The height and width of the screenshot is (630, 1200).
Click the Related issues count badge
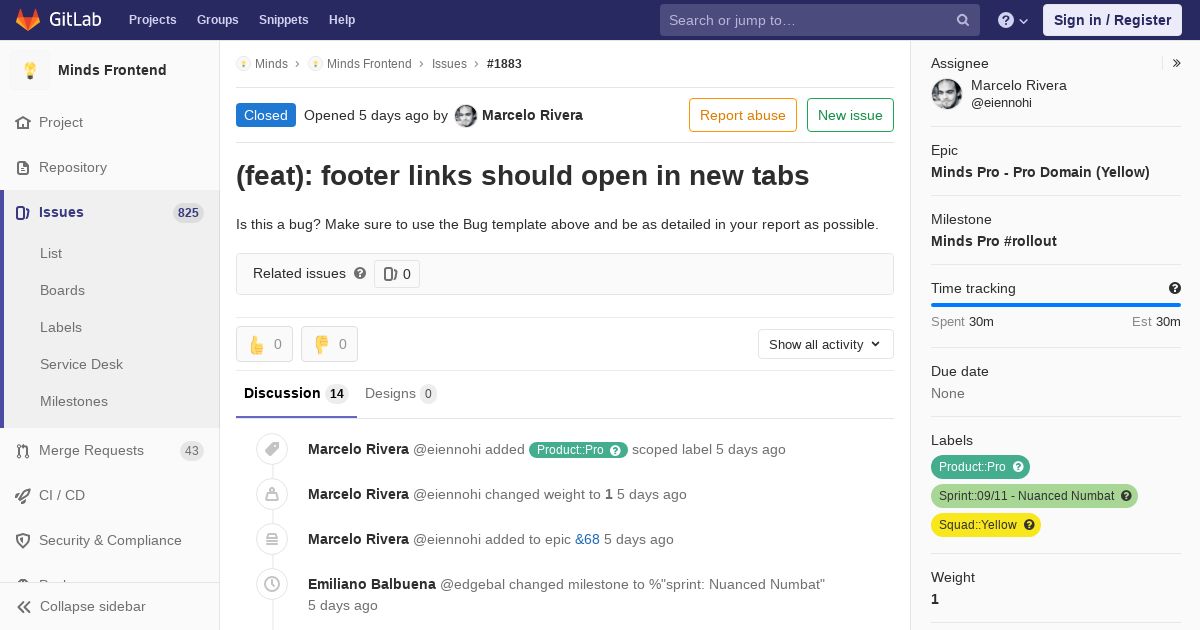(397, 274)
